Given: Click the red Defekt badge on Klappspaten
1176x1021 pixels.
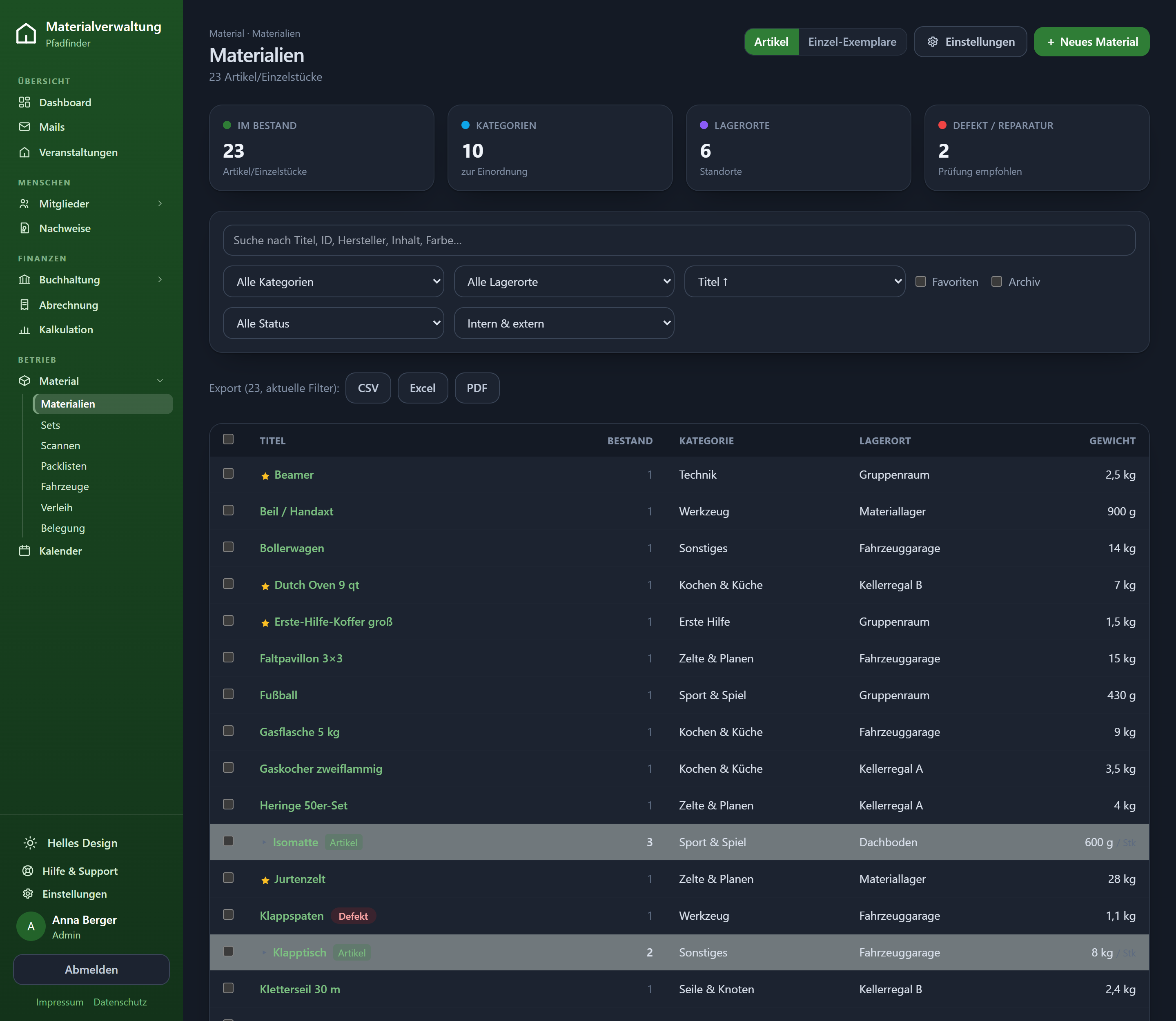Looking at the screenshot, I should pos(353,916).
